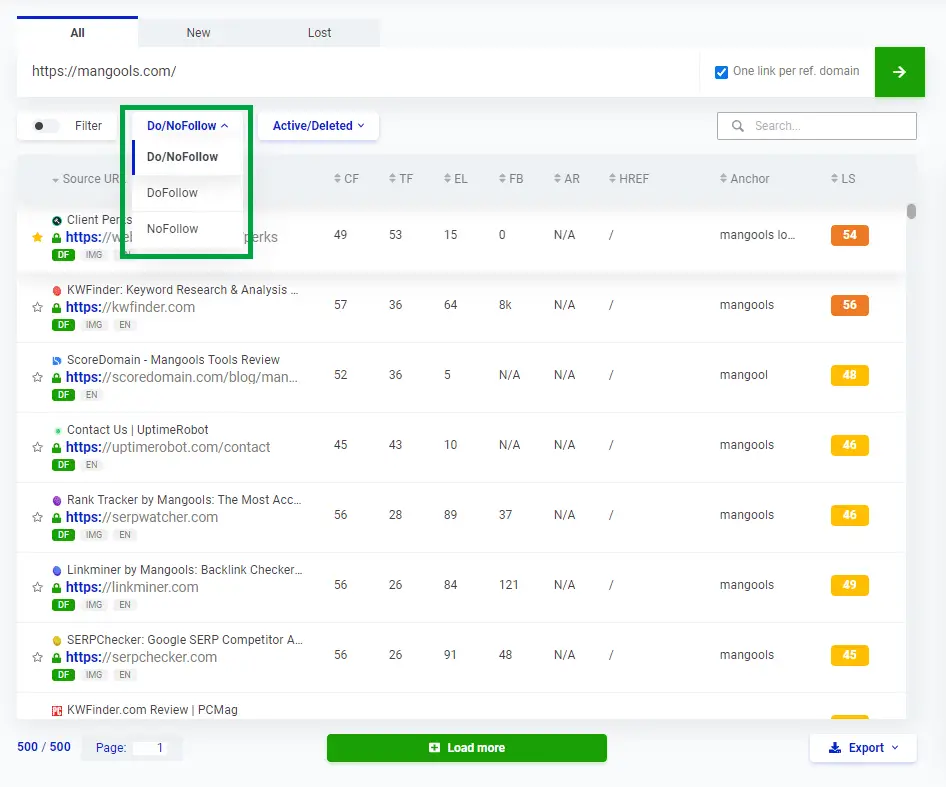This screenshot has width=946, height=787.
Task: Click the KWFinder.com Review | PCMag title
Action: pos(152,710)
